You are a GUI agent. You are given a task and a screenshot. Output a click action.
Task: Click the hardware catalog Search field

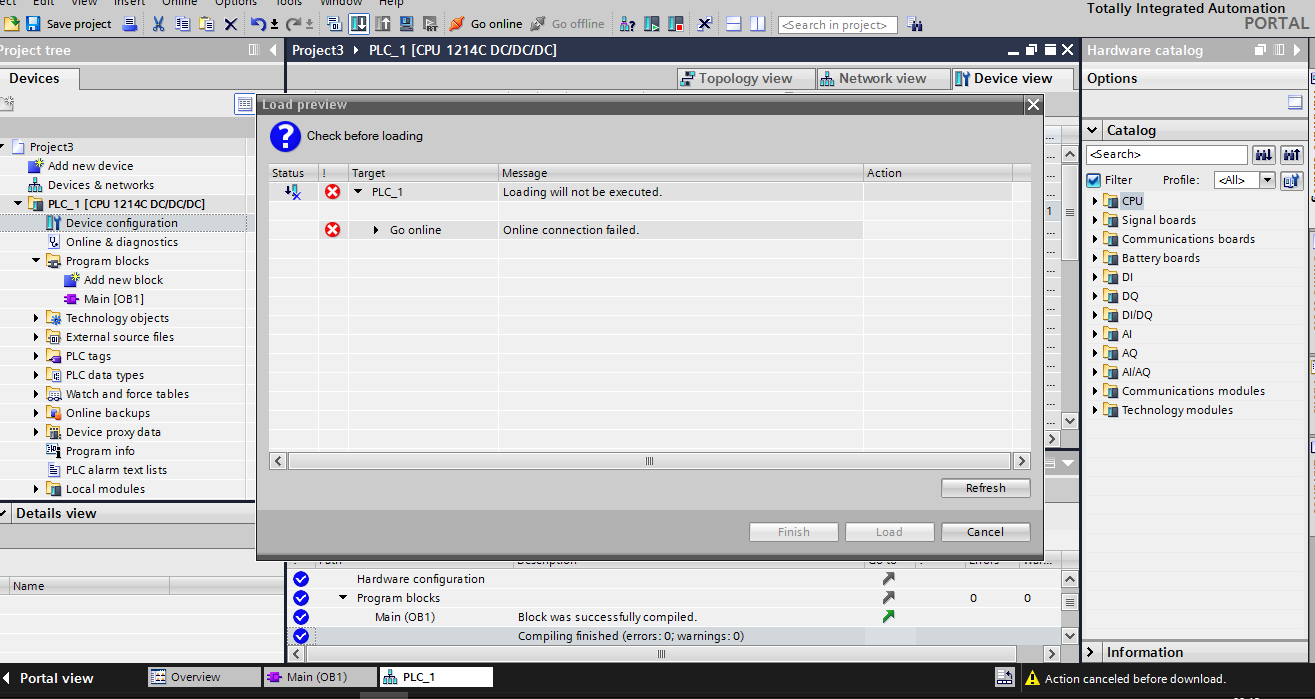pos(1167,154)
